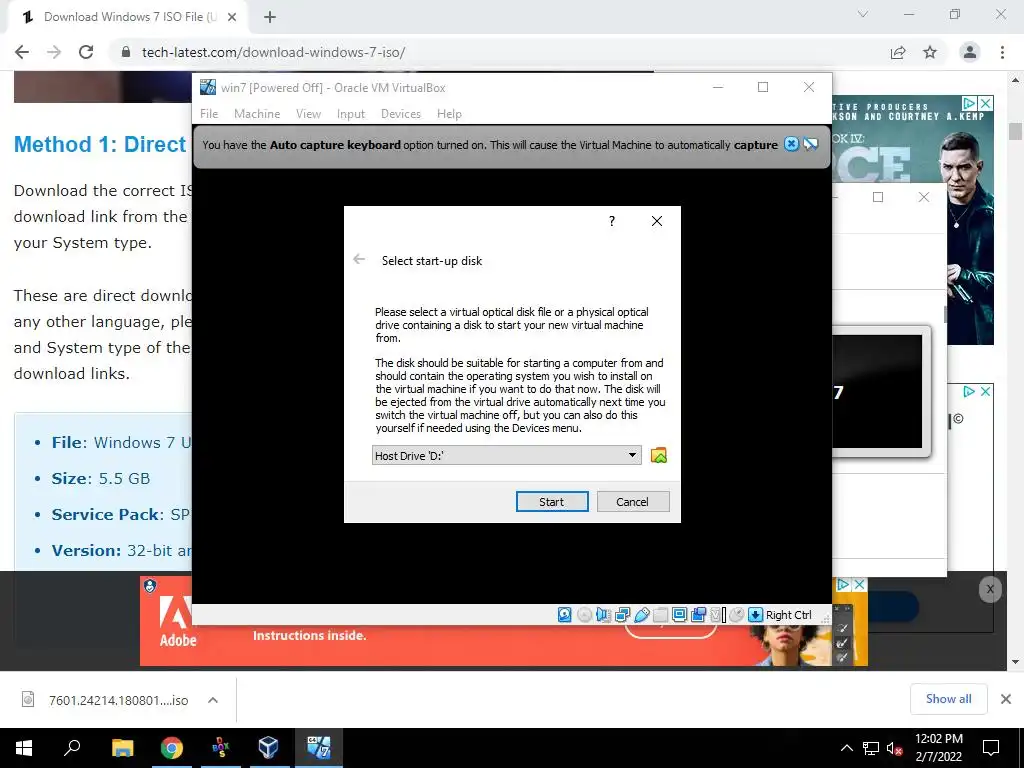
Task: Open Windows search from the taskbar
Action: point(72,747)
